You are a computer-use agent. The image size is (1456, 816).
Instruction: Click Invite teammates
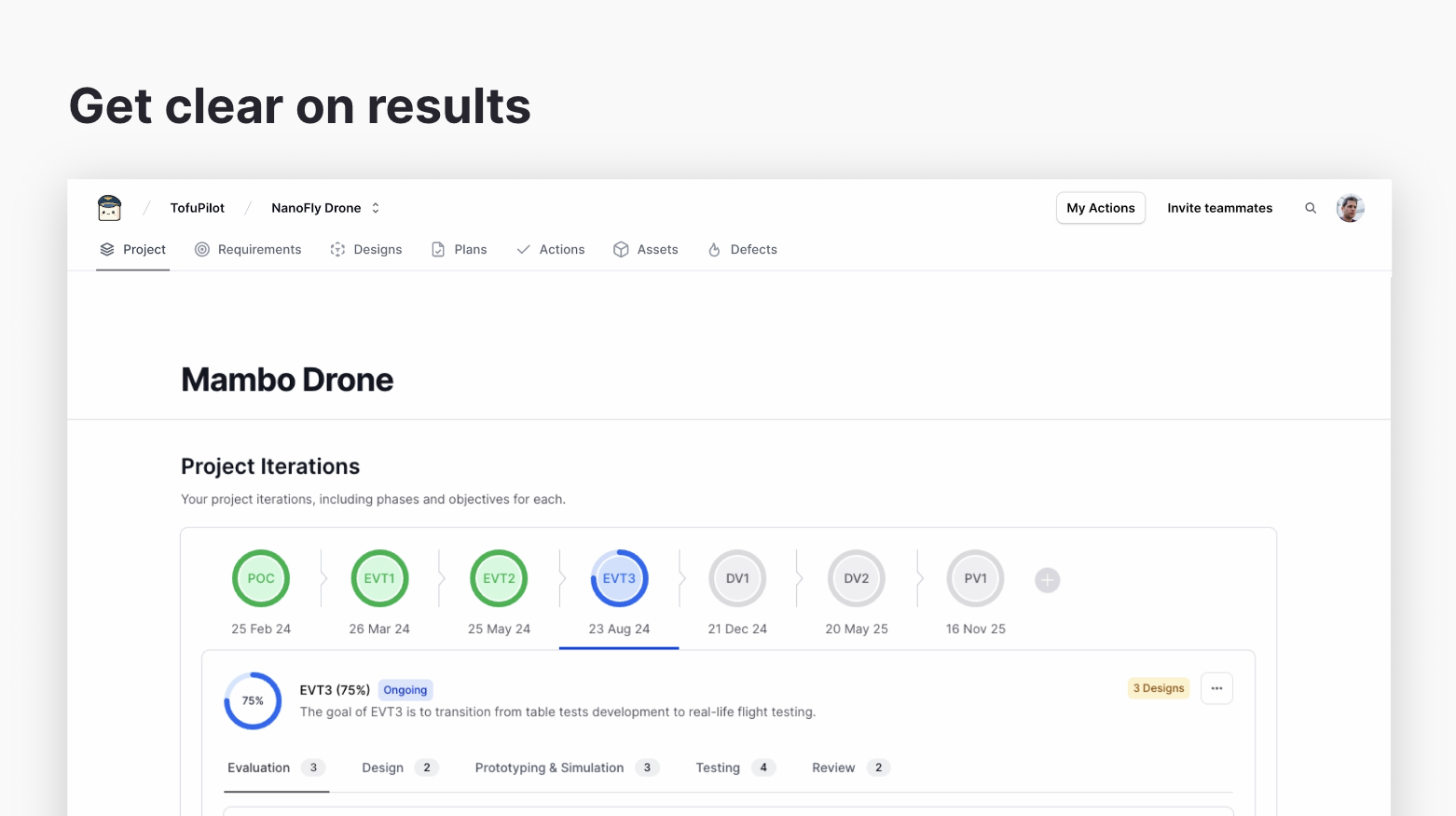1219,208
